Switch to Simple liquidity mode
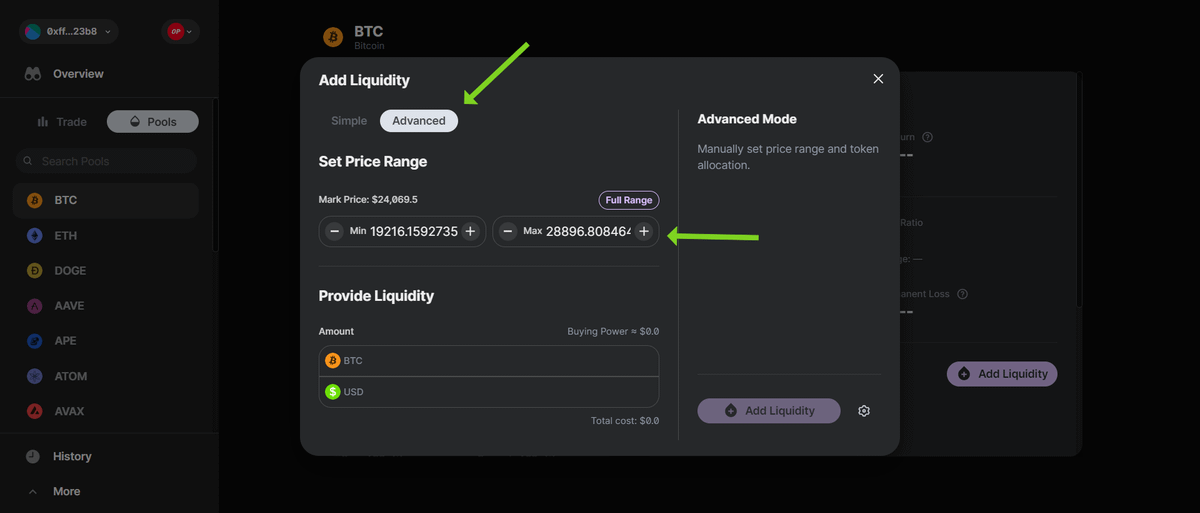This screenshot has width=1200, height=513. click(x=349, y=121)
